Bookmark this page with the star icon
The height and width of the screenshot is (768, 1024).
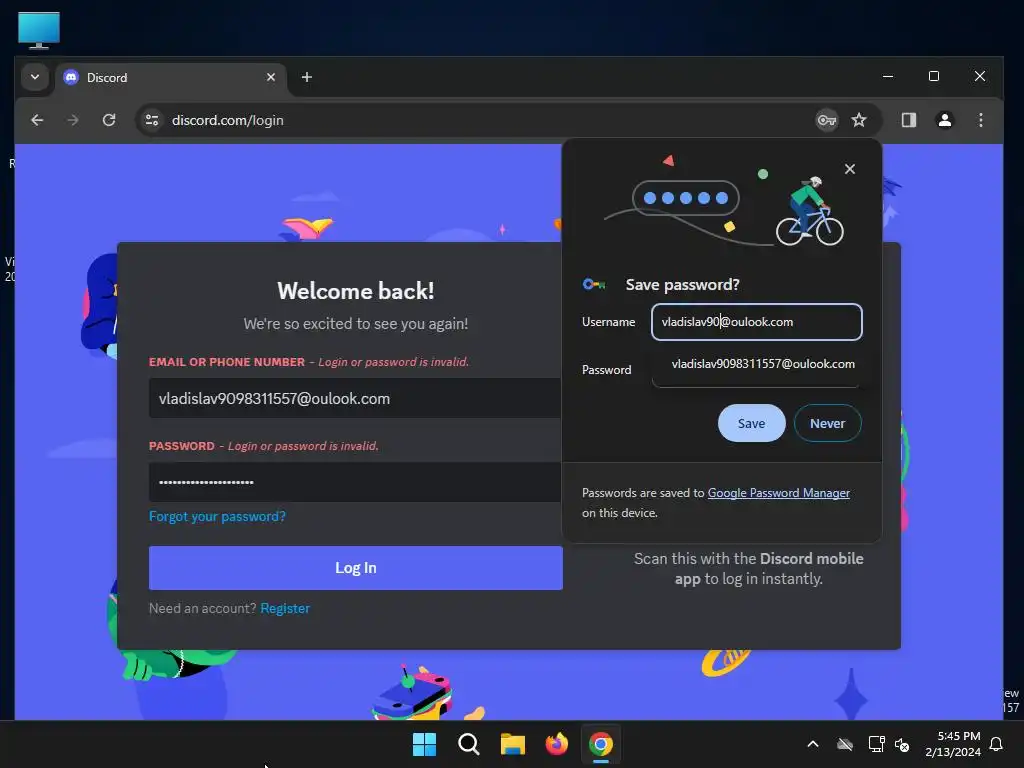pos(859,120)
